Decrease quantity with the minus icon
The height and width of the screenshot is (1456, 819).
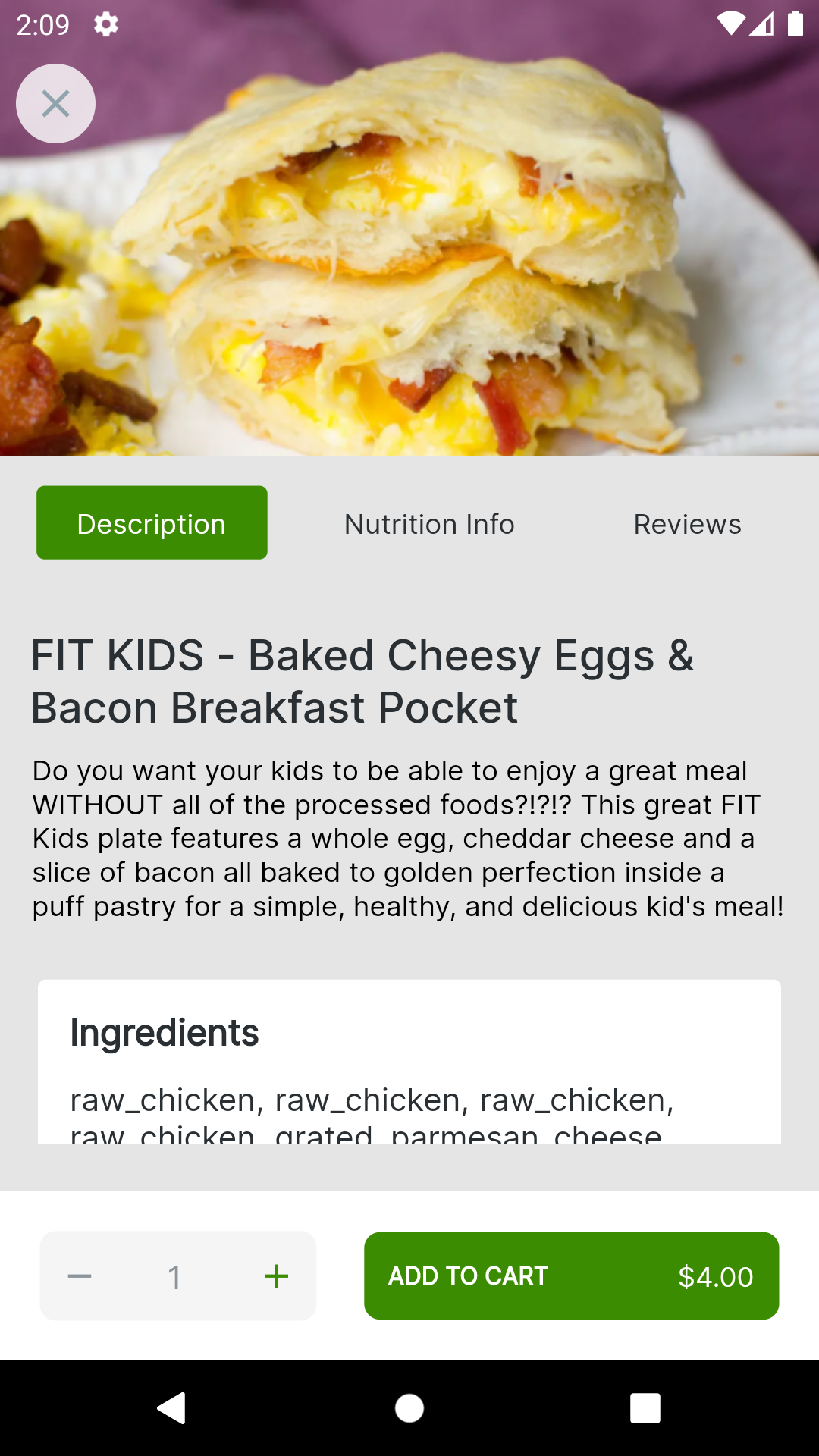(80, 1276)
